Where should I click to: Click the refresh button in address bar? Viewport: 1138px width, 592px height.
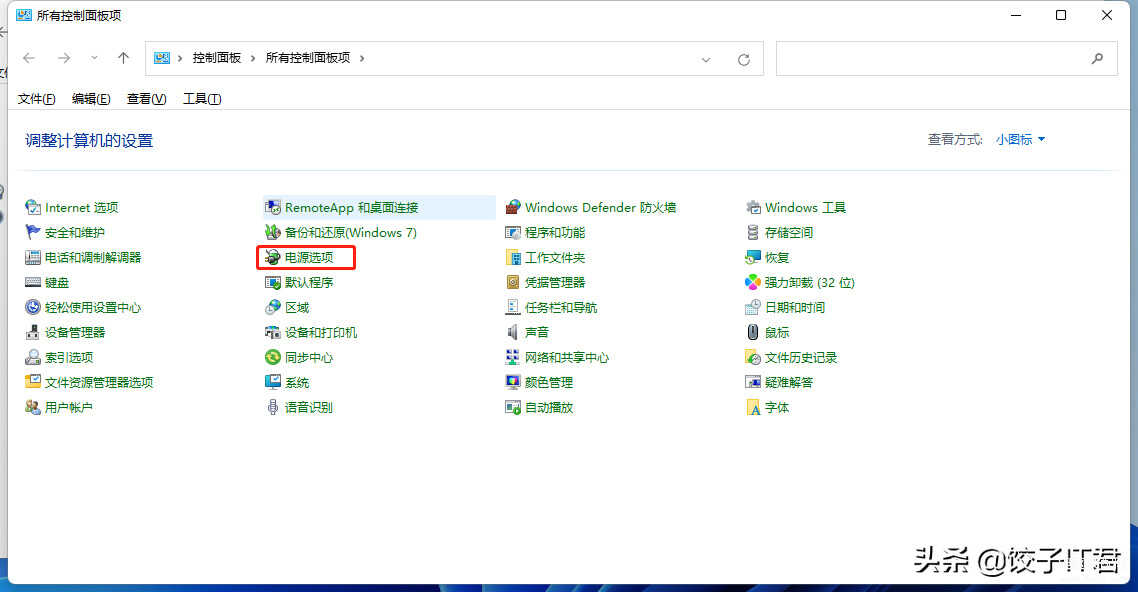click(743, 59)
